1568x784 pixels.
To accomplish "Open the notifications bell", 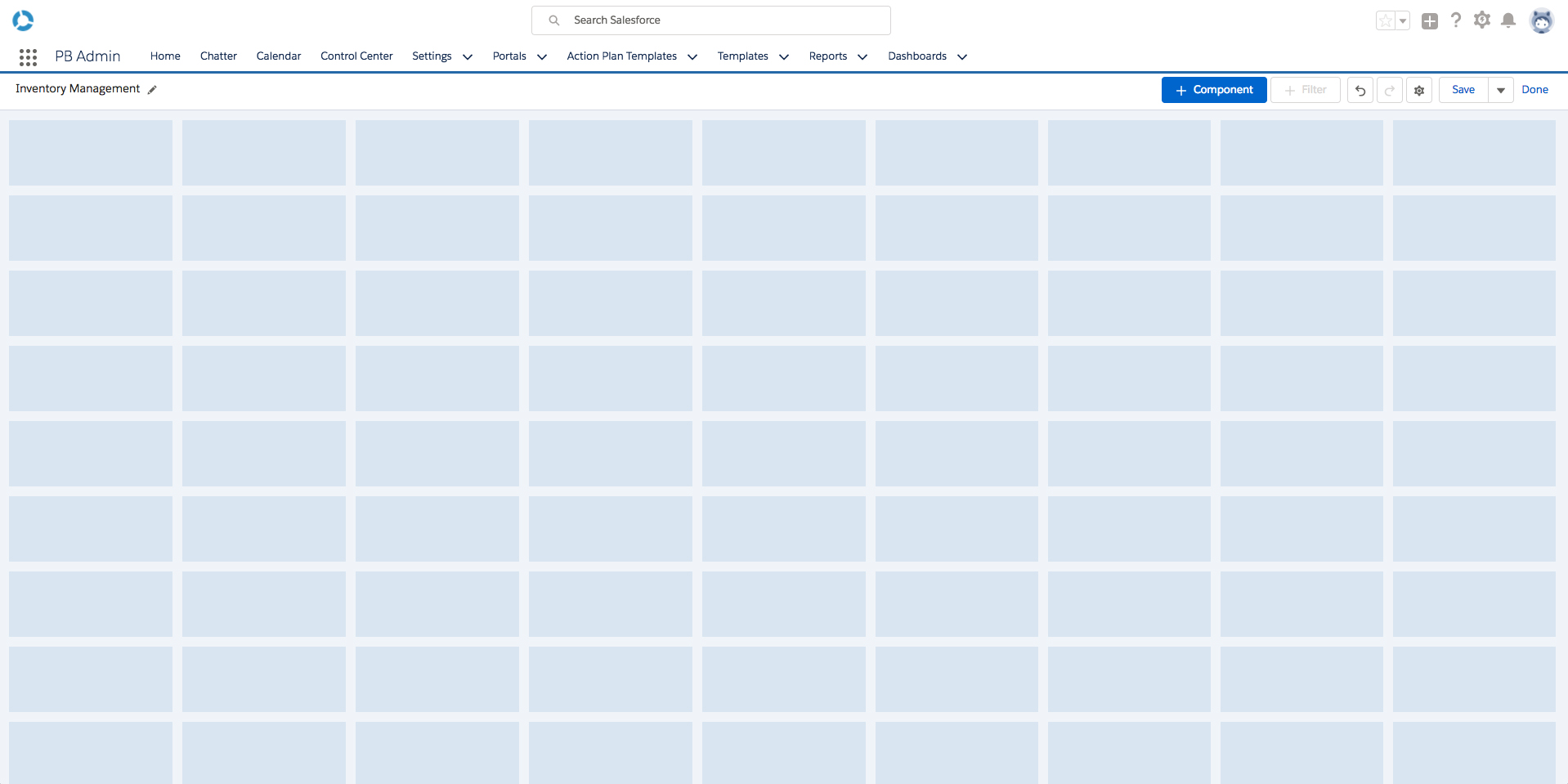I will pos(1508,20).
